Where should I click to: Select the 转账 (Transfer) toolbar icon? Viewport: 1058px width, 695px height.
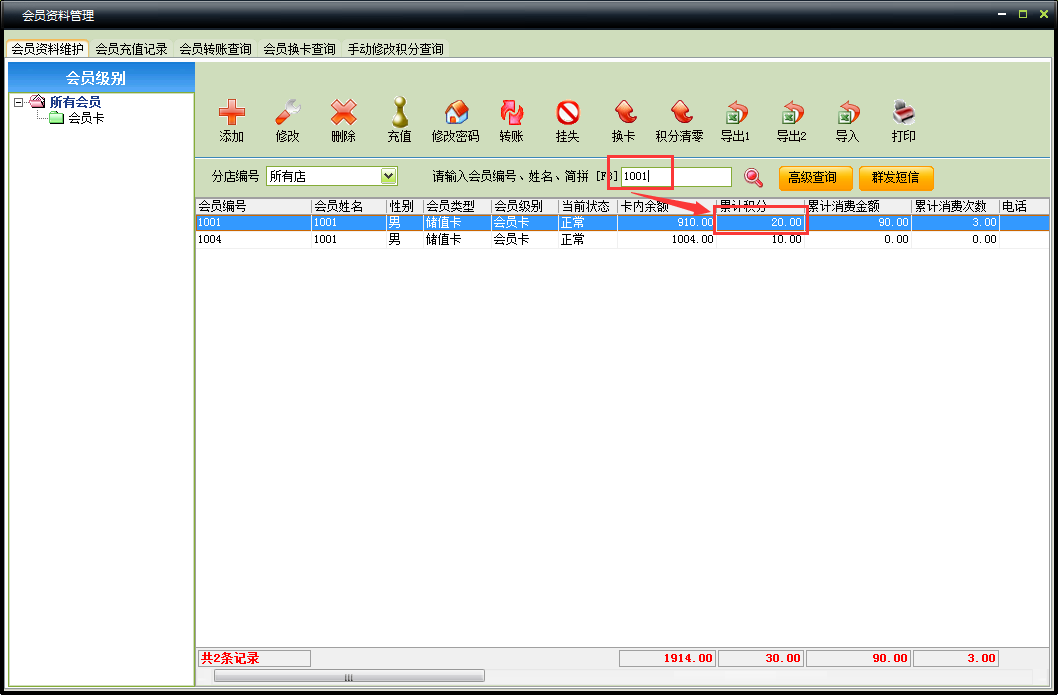pyautogui.click(x=511, y=113)
